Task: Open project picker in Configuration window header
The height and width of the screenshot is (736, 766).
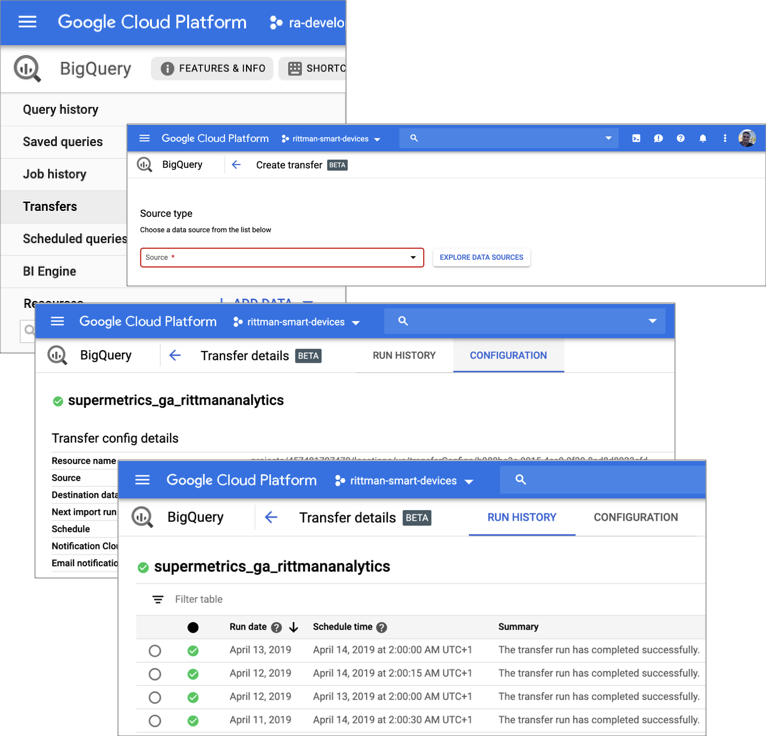Action: (x=297, y=322)
